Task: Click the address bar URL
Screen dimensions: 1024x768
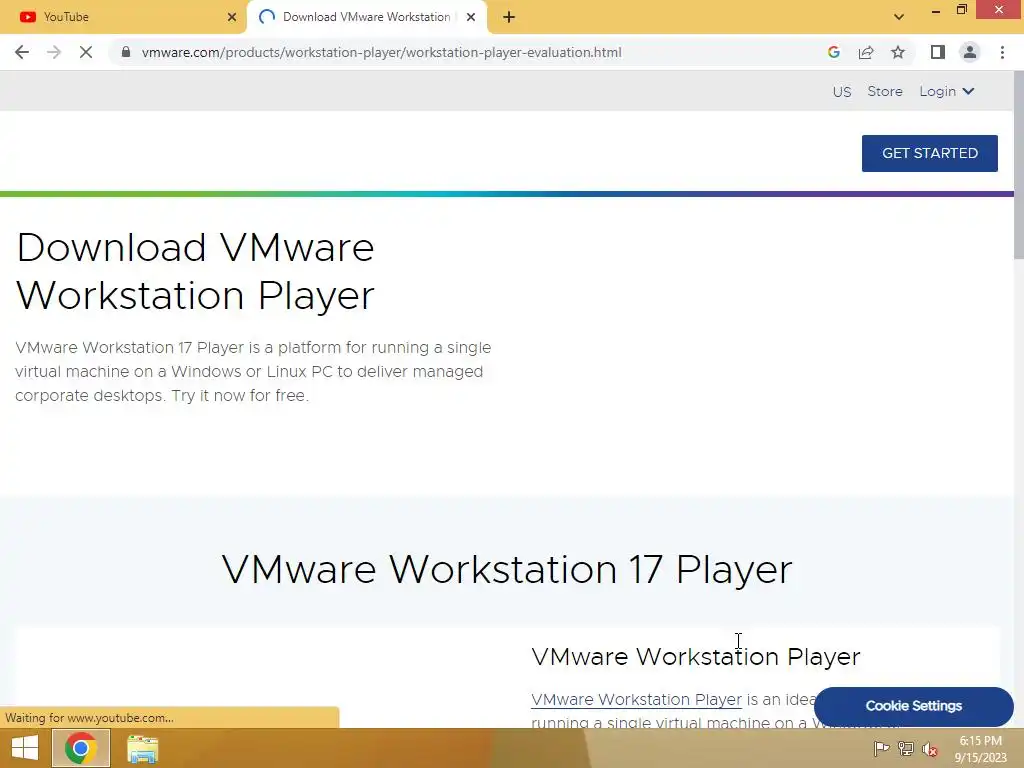Action: (381, 52)
